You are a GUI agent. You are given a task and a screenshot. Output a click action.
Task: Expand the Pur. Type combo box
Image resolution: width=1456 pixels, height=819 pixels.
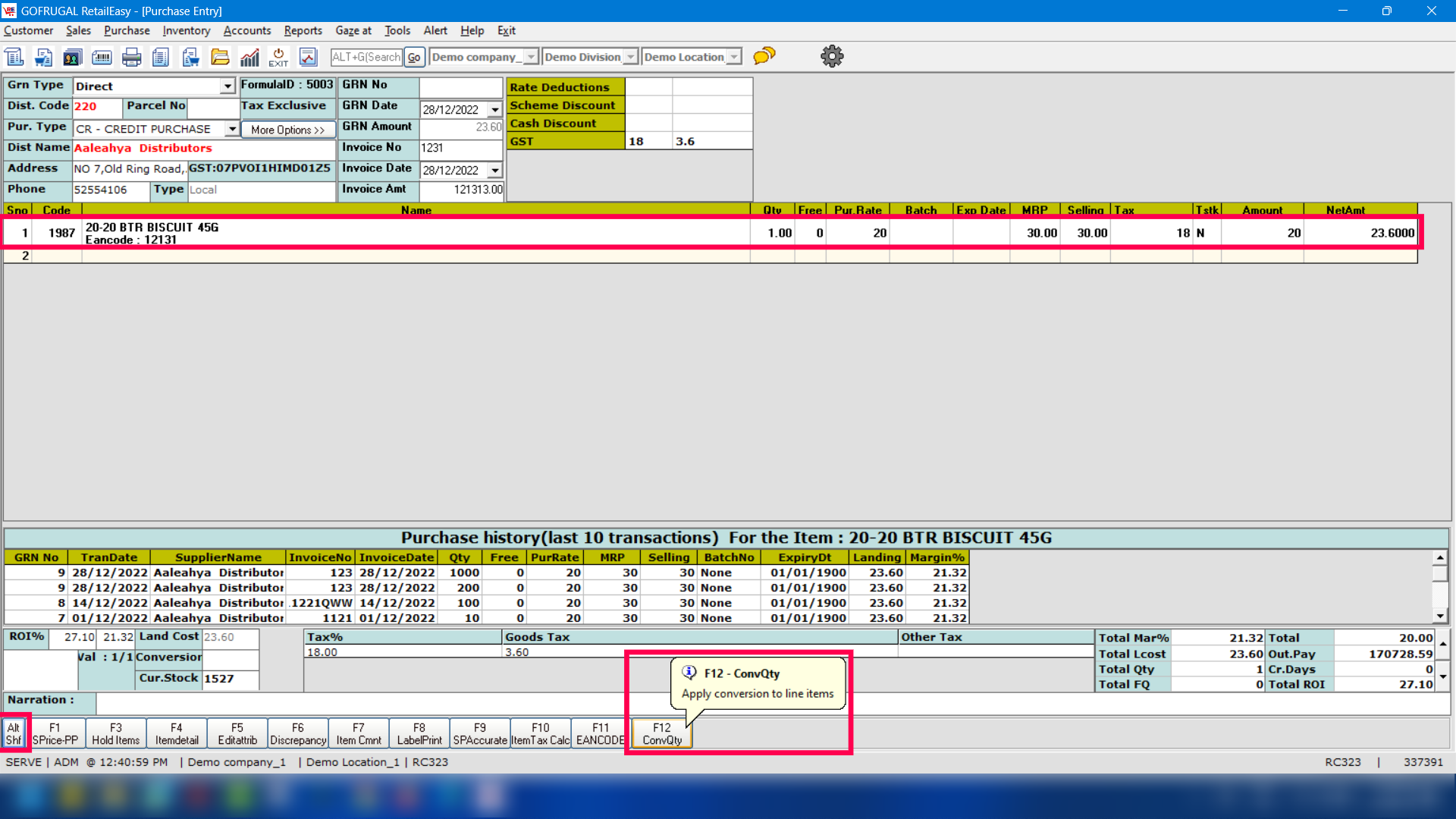232,129
